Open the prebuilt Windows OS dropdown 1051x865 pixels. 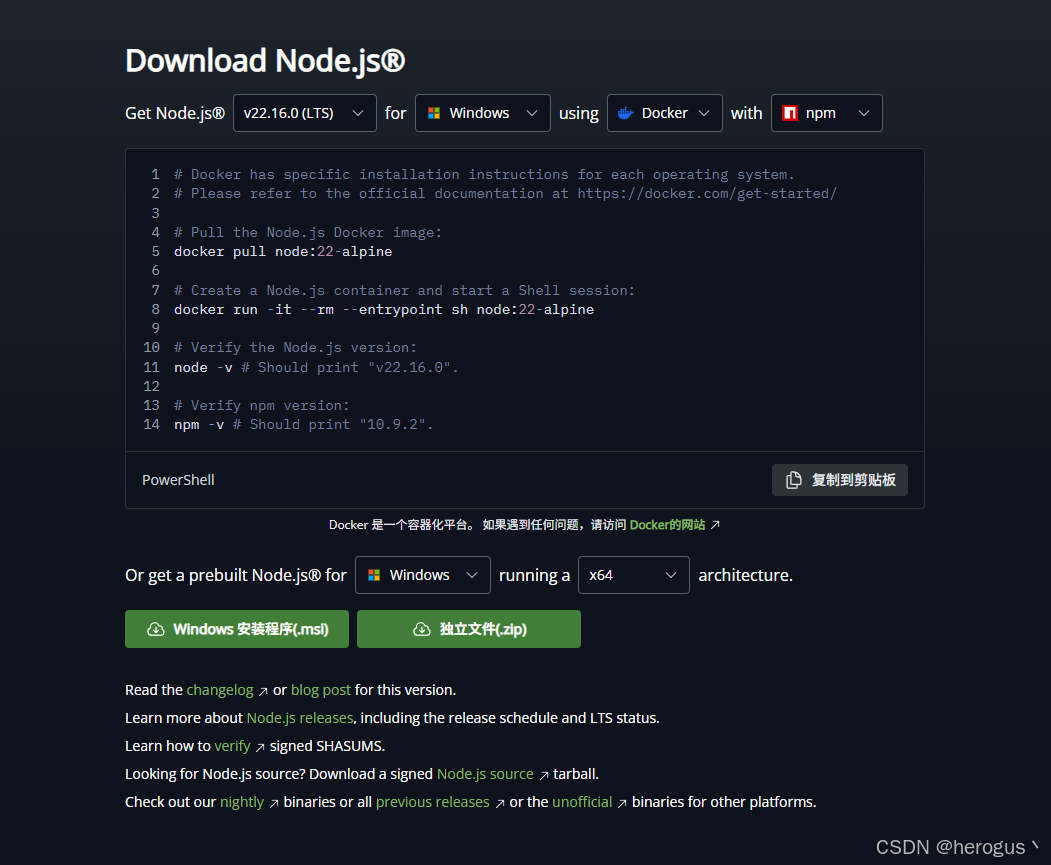tap(422, 575)
